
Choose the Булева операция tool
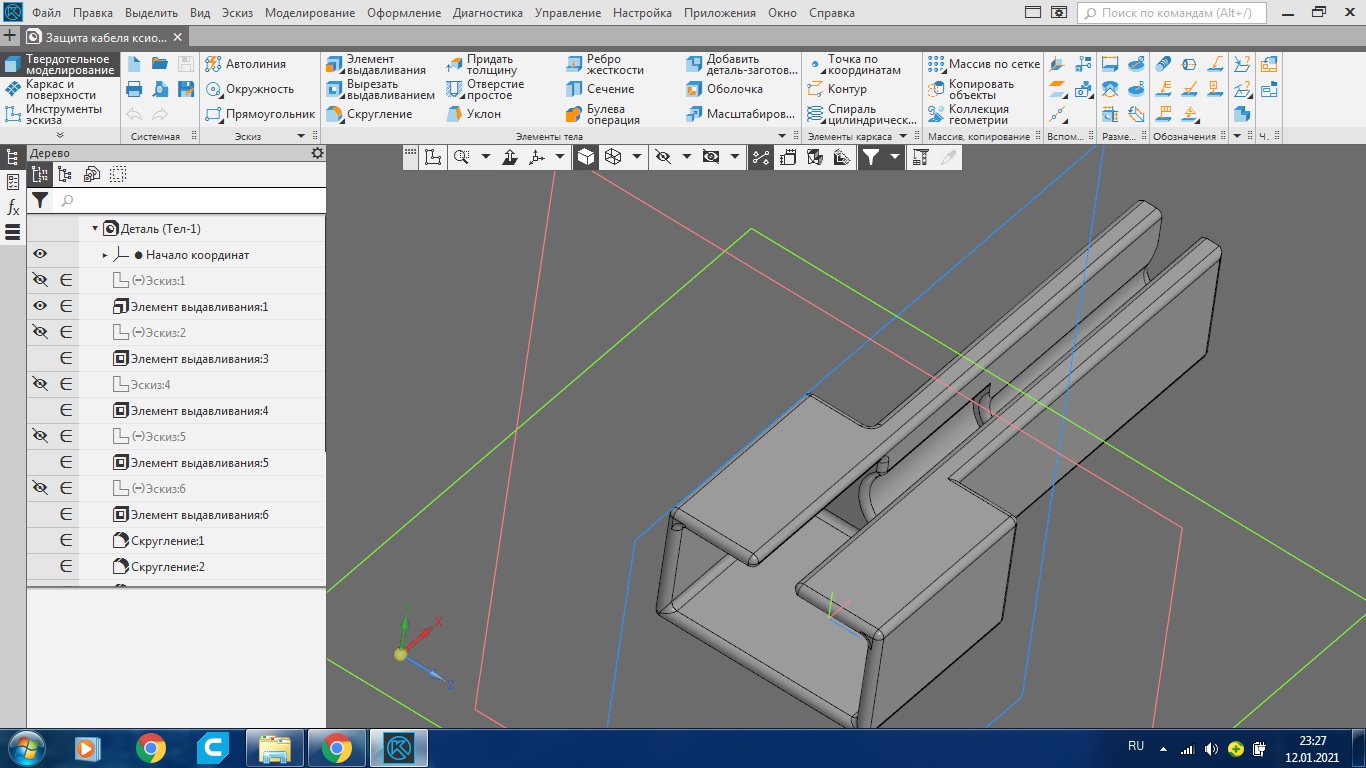pos(602,114)
